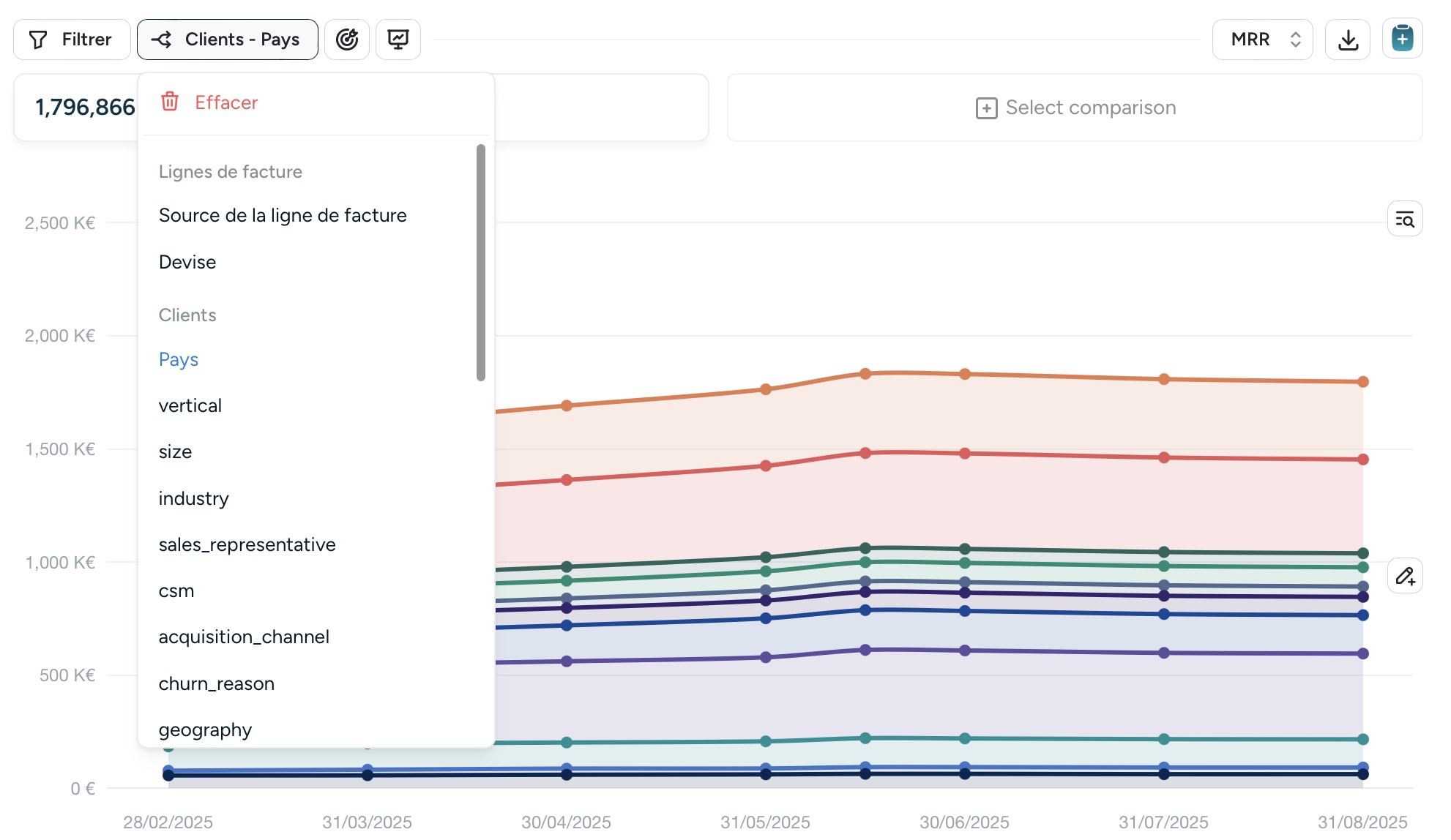The height and width of the screenshot is (840, 1451).
Task: Choose Devise grouping option
Action: coord(187,262)
